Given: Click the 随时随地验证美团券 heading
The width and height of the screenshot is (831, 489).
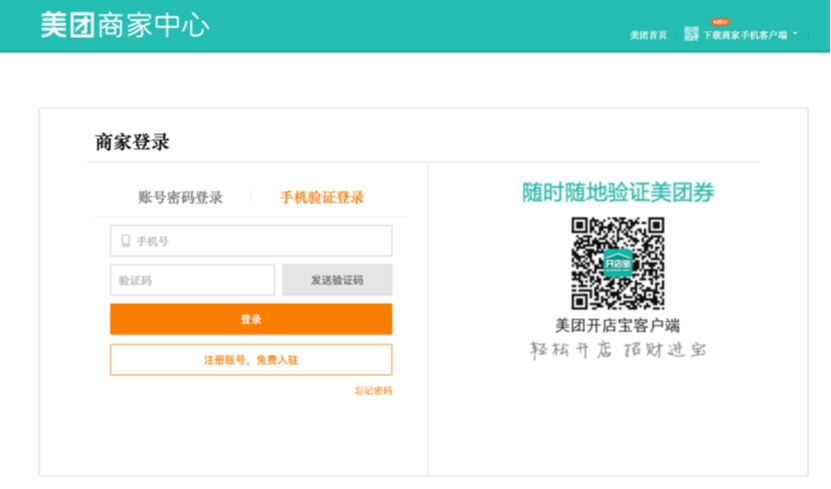Looking at the screenshot, I should 618,192.
